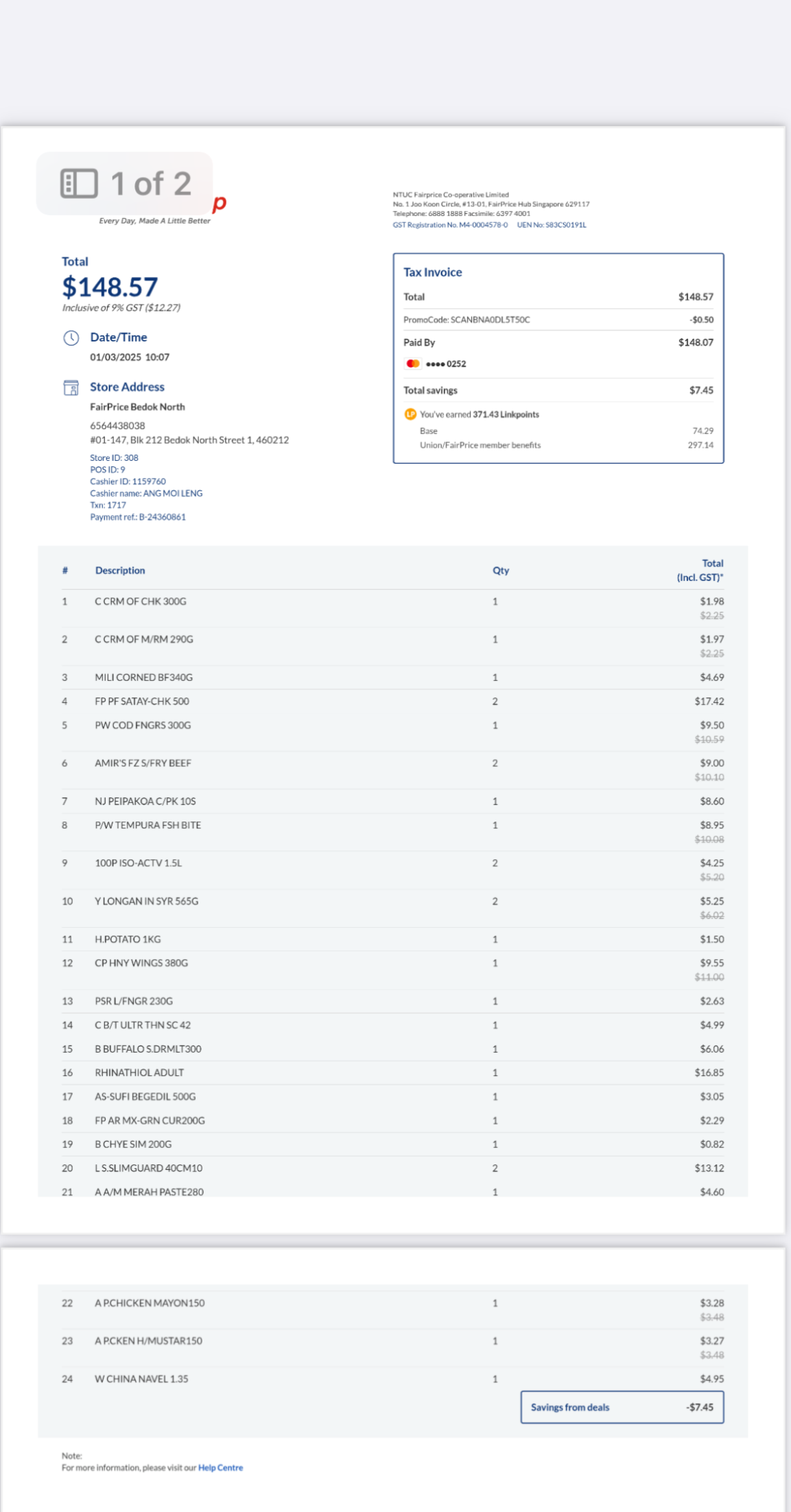This screenshot has width=791, height=1512.
Task: Select the Qty column header
Action: 501,571
